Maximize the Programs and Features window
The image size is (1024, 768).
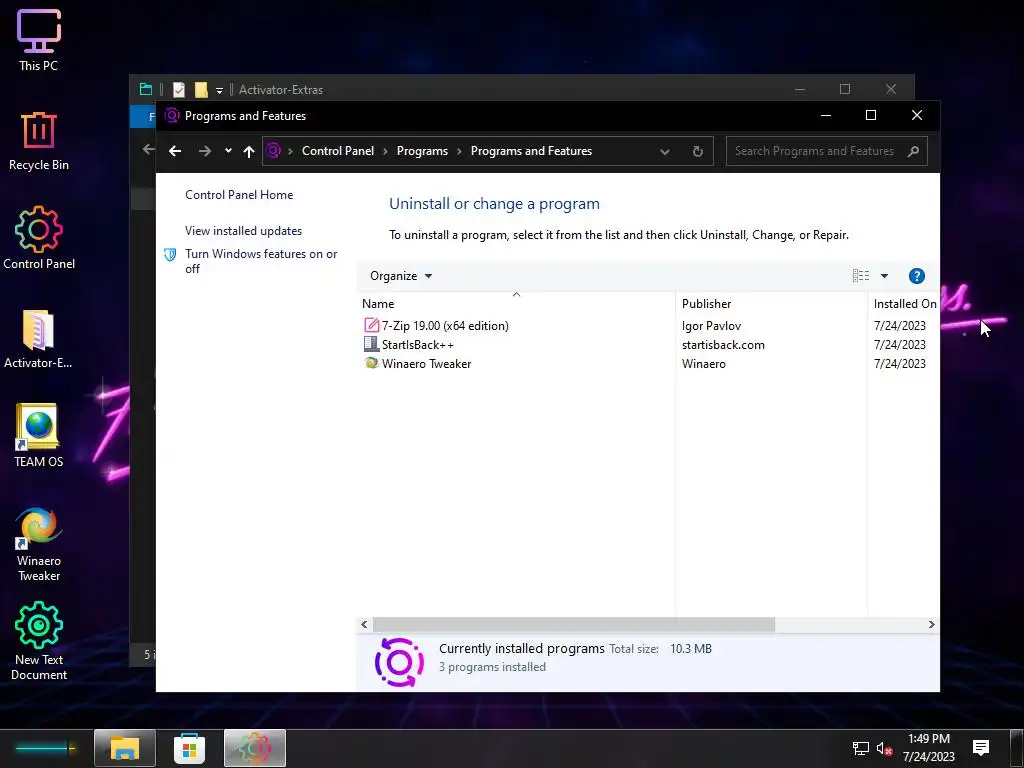click(871, 115)
